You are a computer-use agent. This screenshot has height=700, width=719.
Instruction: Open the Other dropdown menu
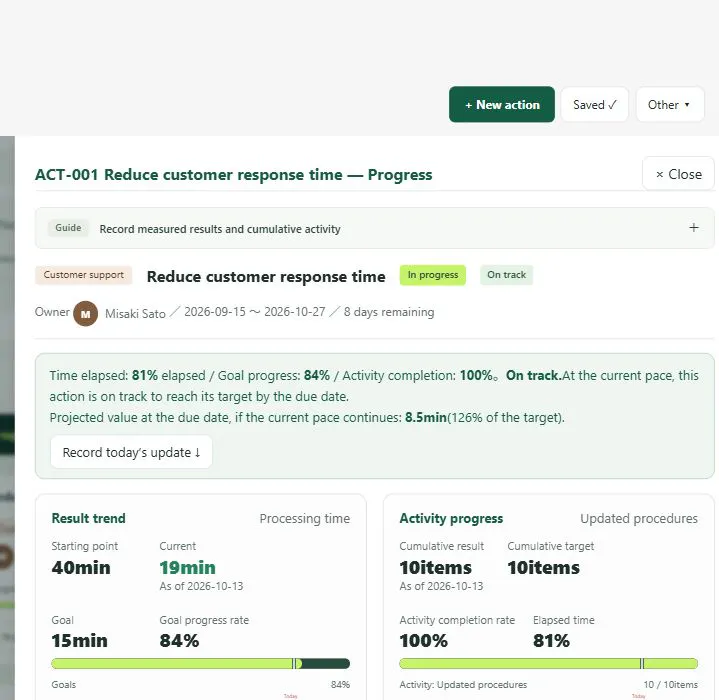(670, 105)
